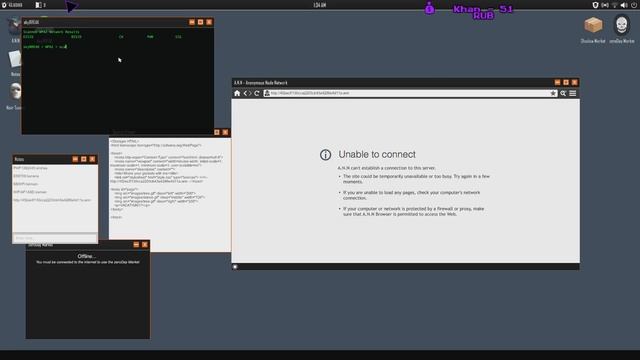Maximize the source code viewer window
Viewport: 640px width, 360px height.
pos(217,132)
